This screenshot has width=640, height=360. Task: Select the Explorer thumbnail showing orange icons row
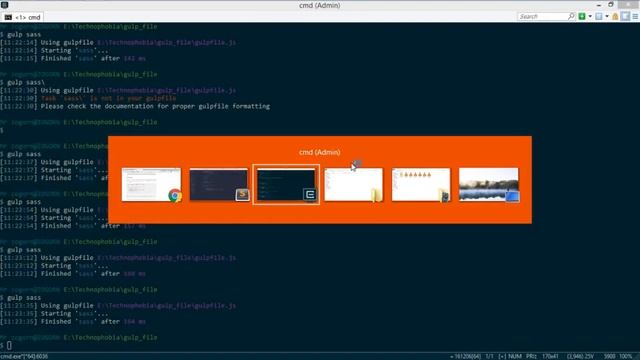click(421, 184)
